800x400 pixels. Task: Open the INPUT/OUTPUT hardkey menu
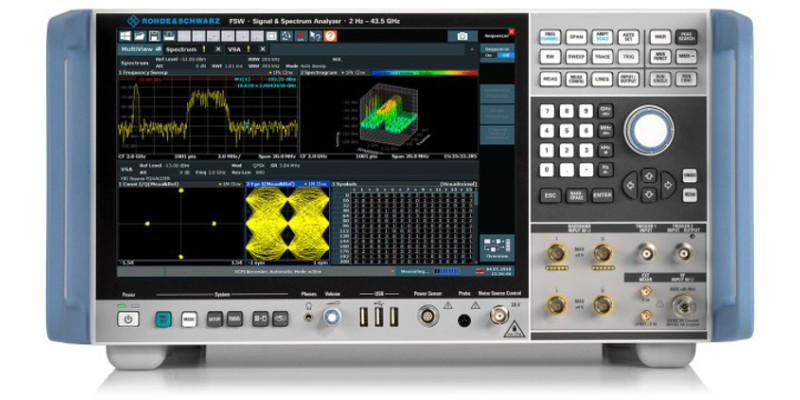click(629, 78)
